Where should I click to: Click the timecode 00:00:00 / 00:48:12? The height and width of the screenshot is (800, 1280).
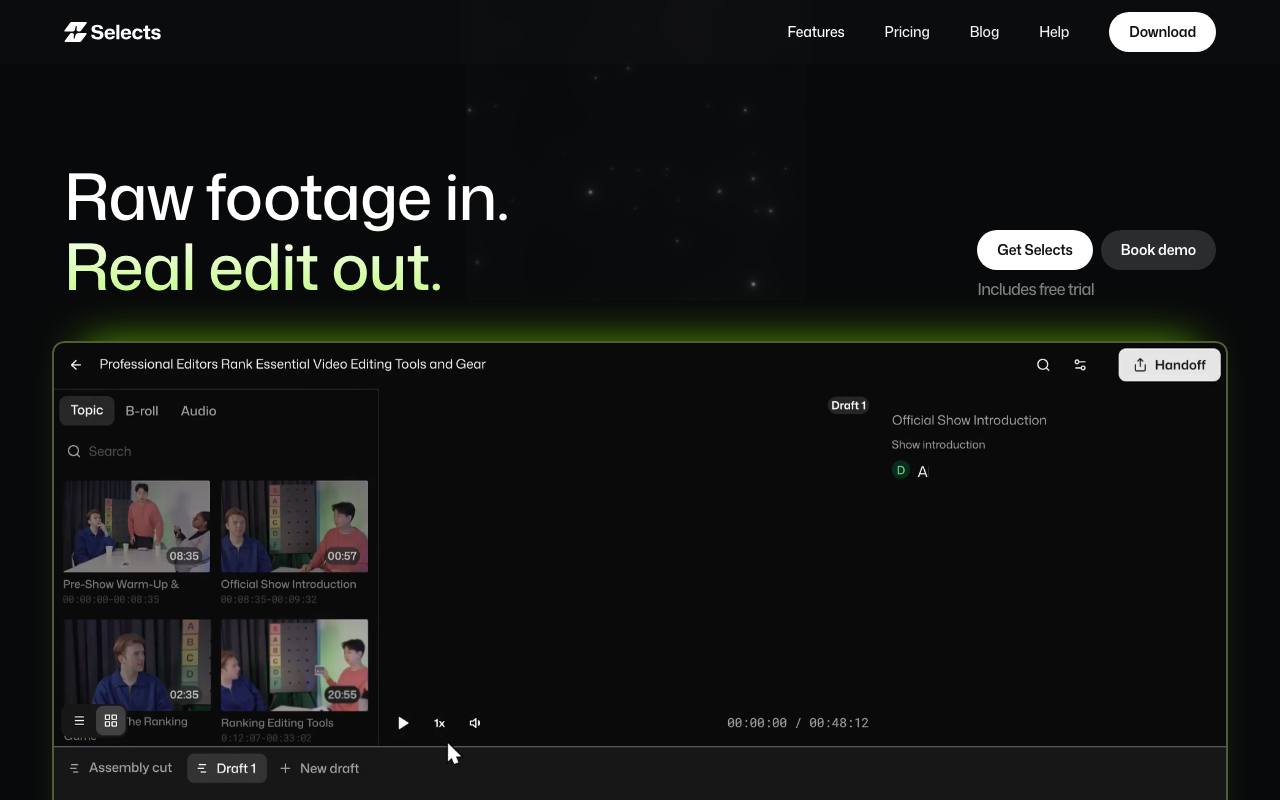pyautogui.click(x=797, y=723)
